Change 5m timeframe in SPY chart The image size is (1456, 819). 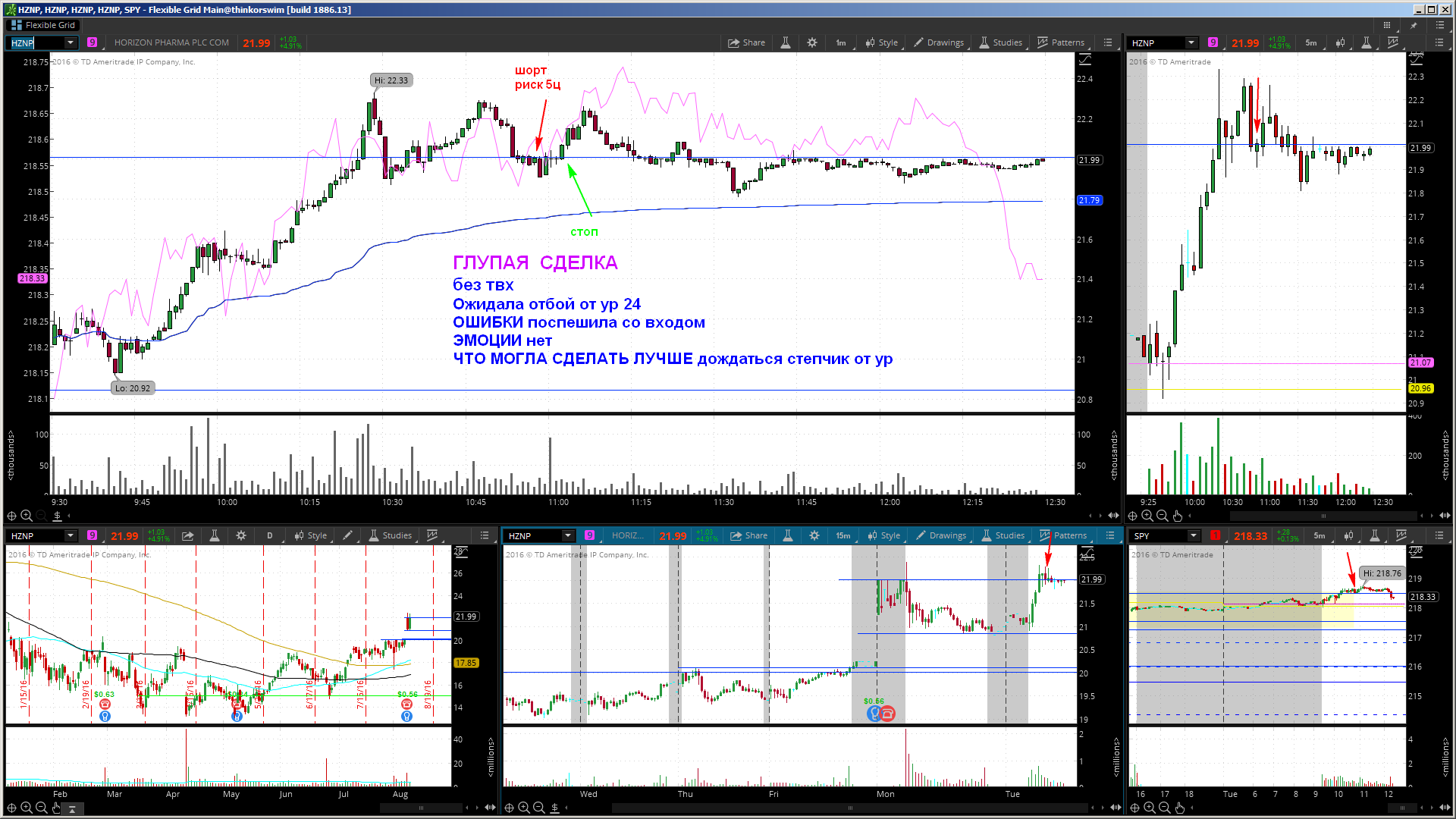pyautogui.click(x=1319, y=535)
